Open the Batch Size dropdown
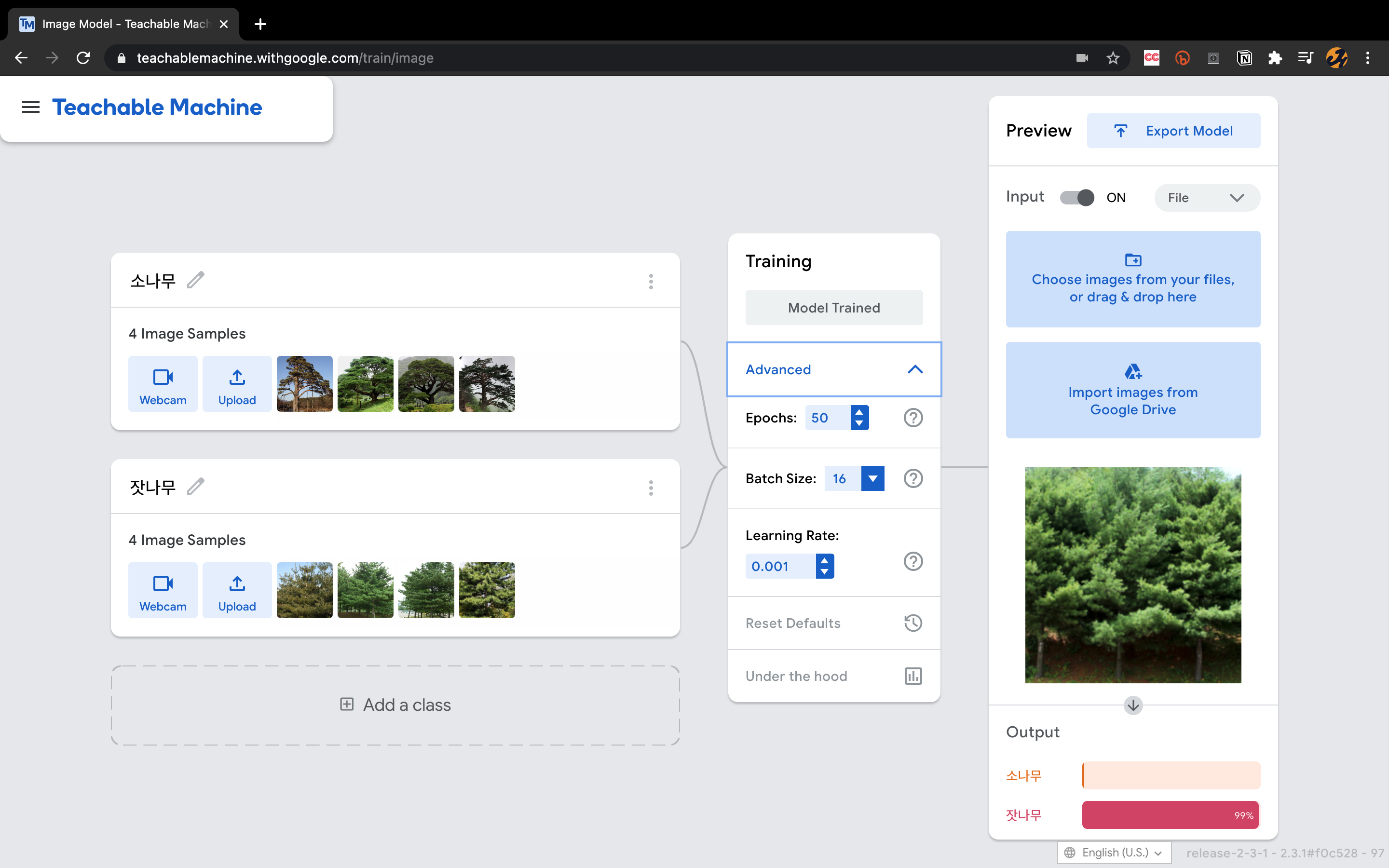 872,479
